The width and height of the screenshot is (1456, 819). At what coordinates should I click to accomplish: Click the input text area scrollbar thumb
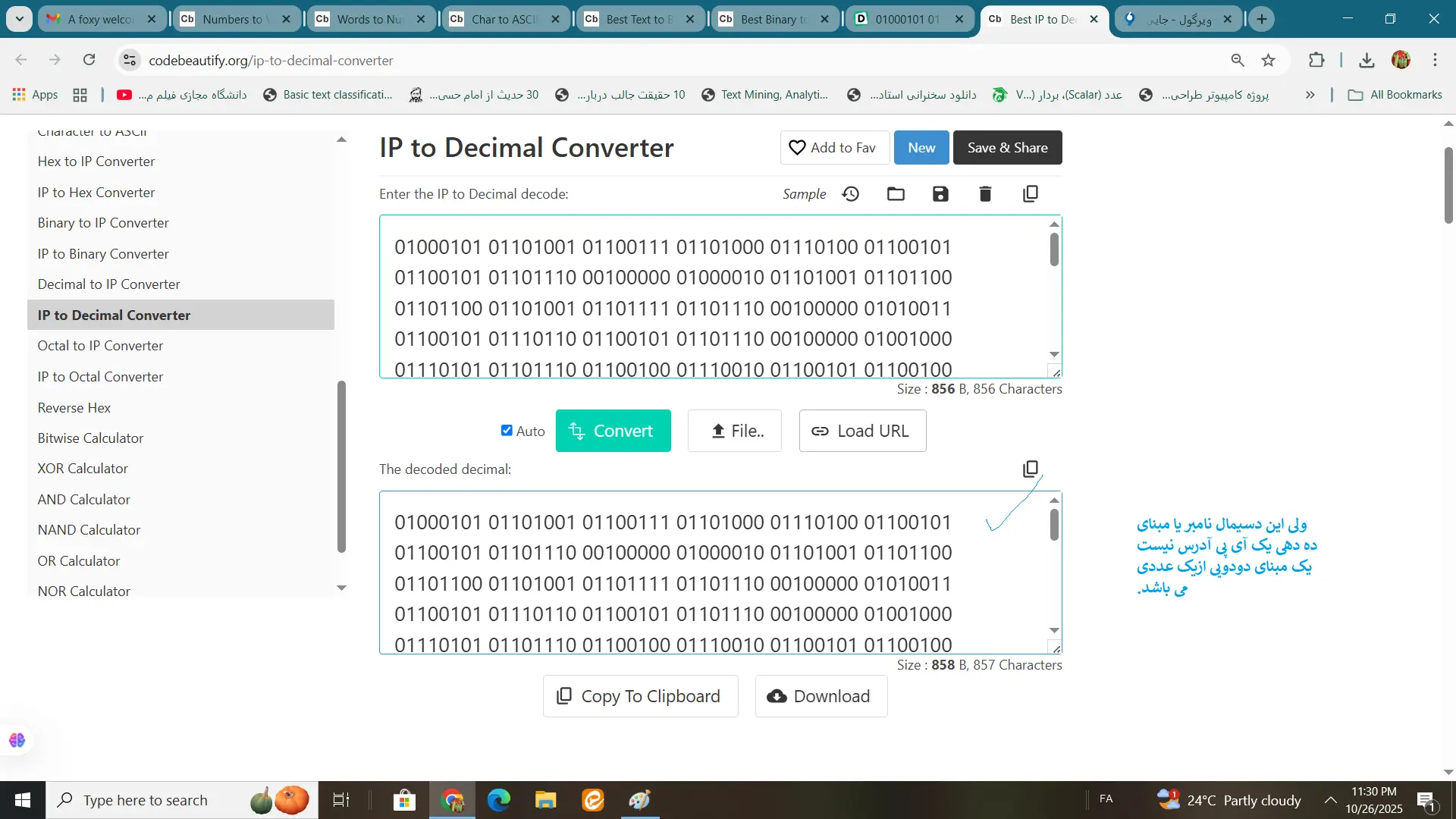[1054, 249]
